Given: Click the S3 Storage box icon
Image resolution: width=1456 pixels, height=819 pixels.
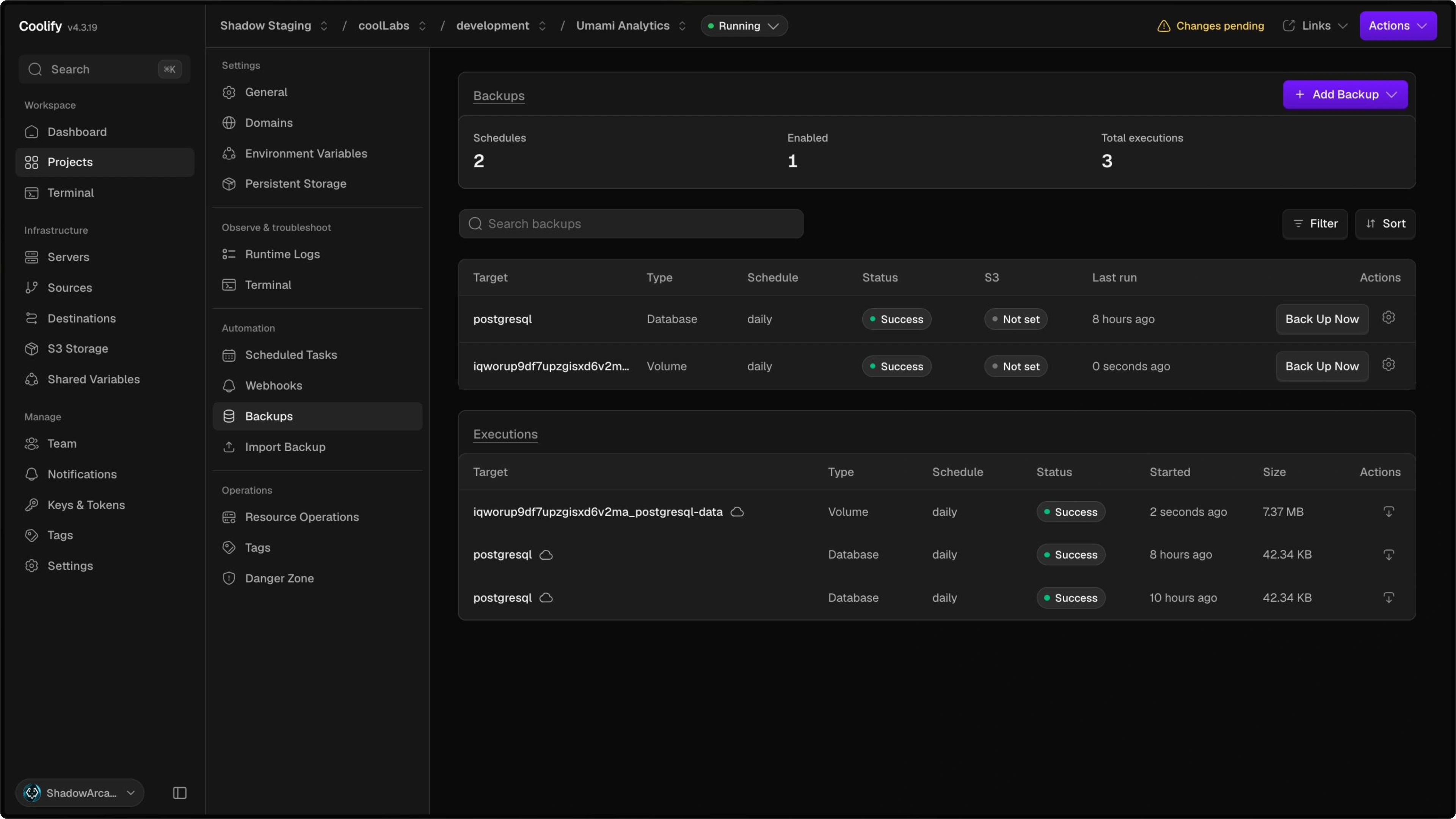Looking at the screenshot, I should [x=31, y=349].
